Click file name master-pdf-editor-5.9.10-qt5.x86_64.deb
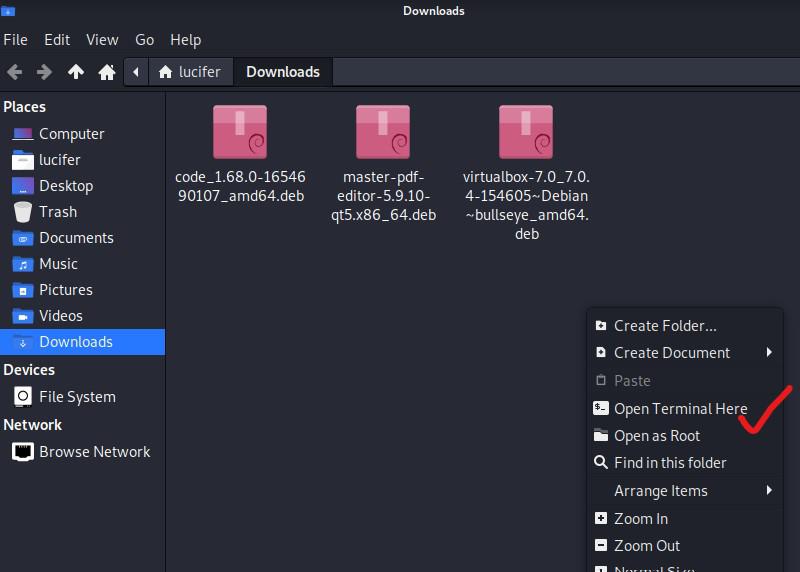Image resolution: width=800 pixels, height=572 pixels. click(x=384, y=196)
